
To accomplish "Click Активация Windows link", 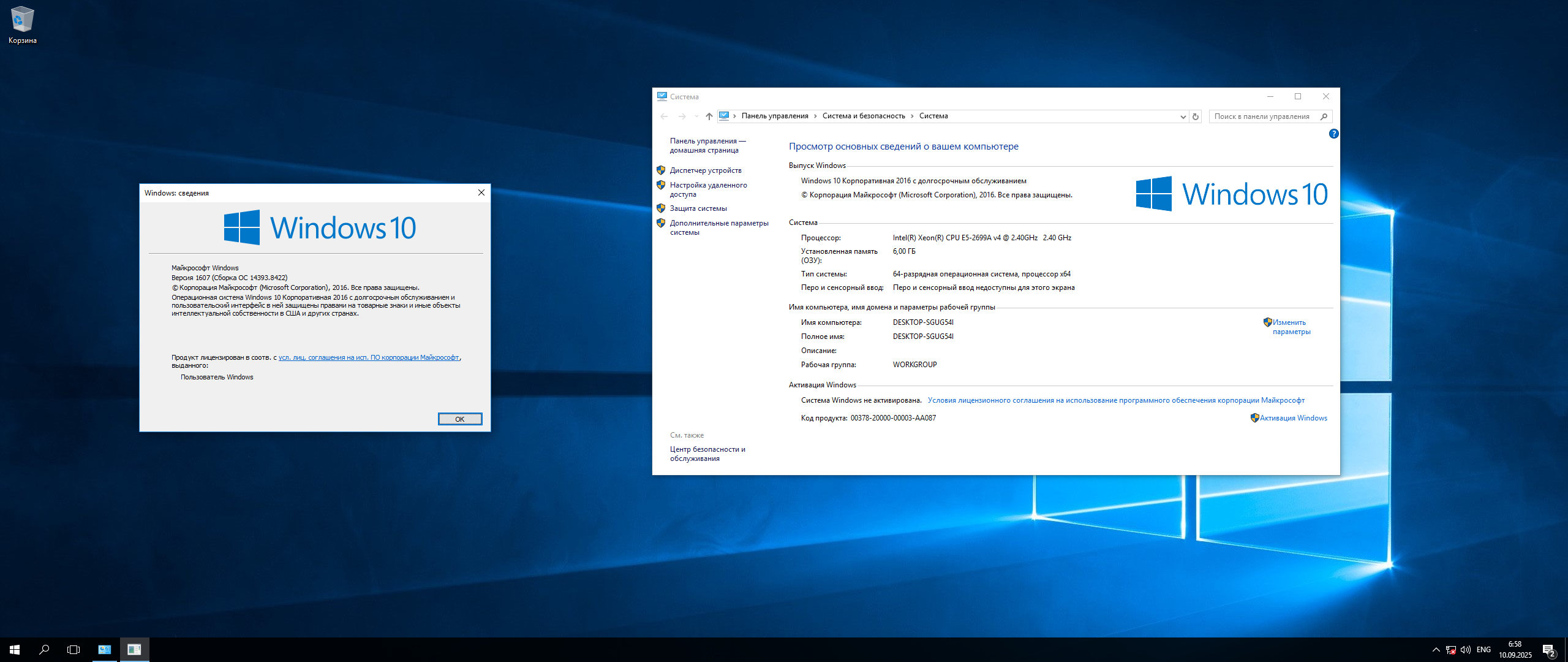I will point(1293,418).
